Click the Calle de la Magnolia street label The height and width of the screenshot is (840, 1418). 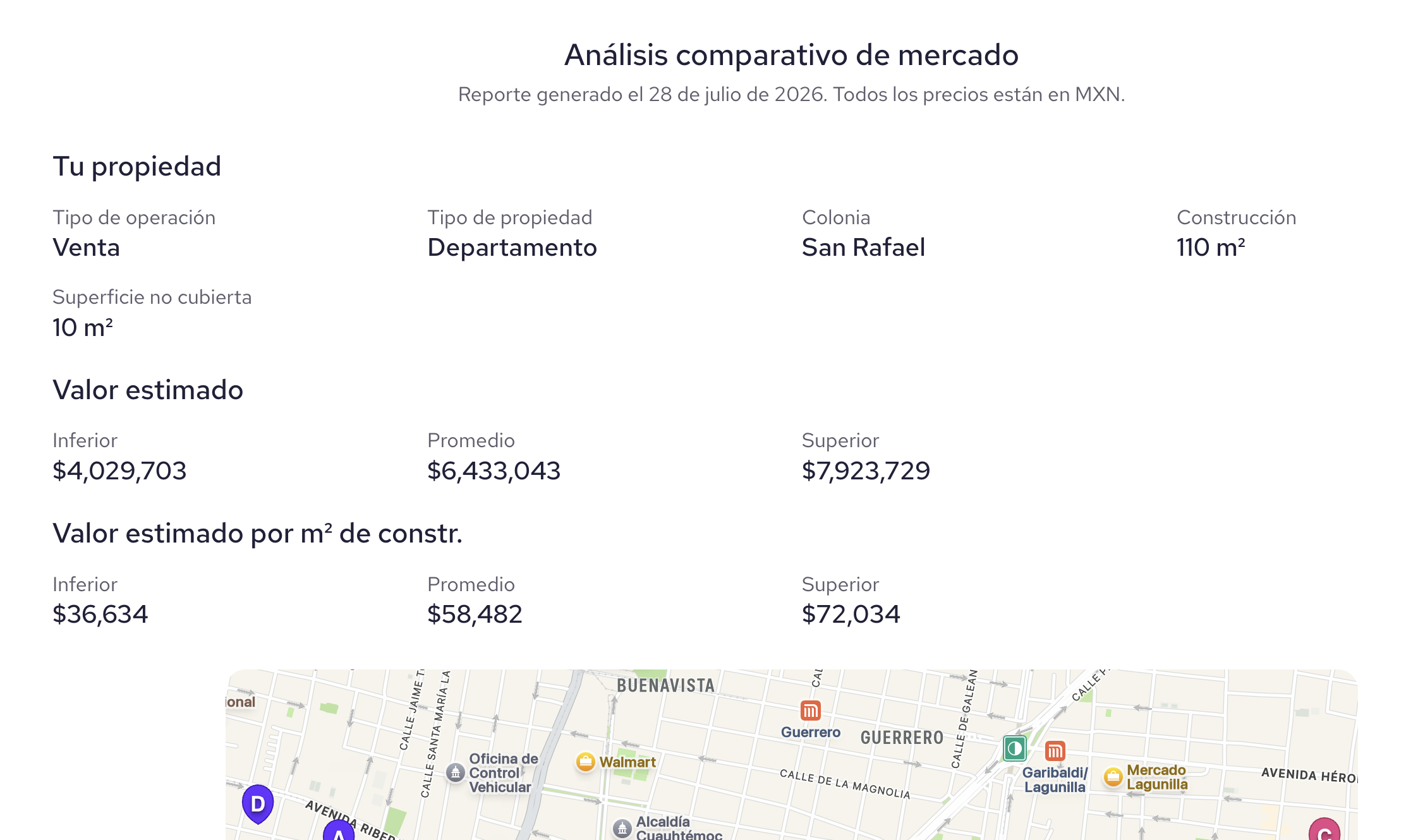coord(845,784)
